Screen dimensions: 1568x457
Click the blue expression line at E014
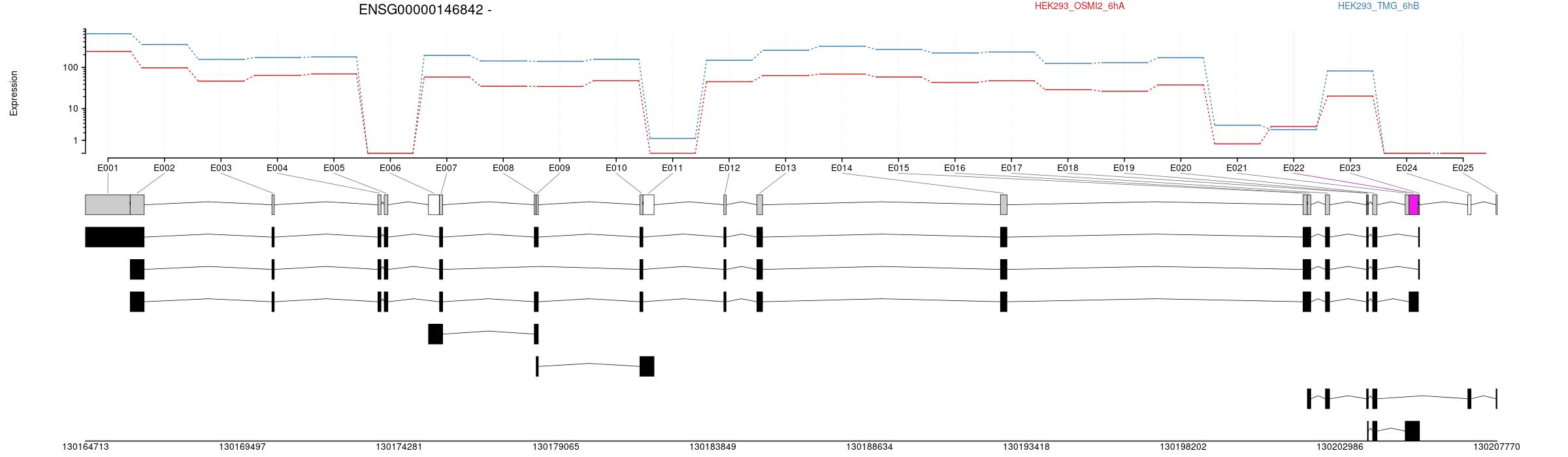tap(841, 46)
